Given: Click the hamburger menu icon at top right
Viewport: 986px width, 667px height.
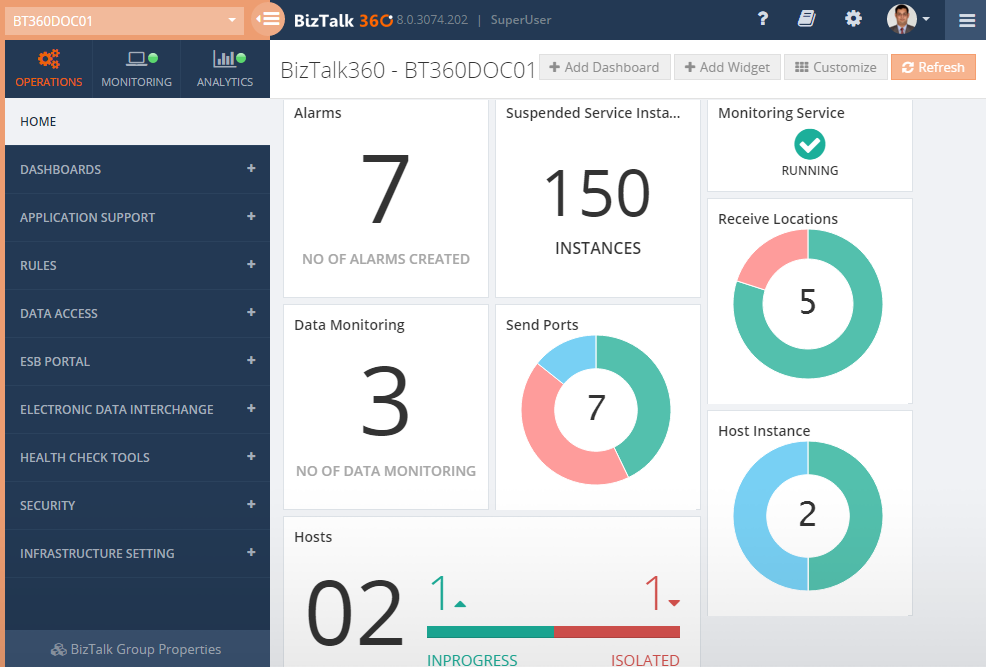Looking at the screenshot, I should 966,19.
